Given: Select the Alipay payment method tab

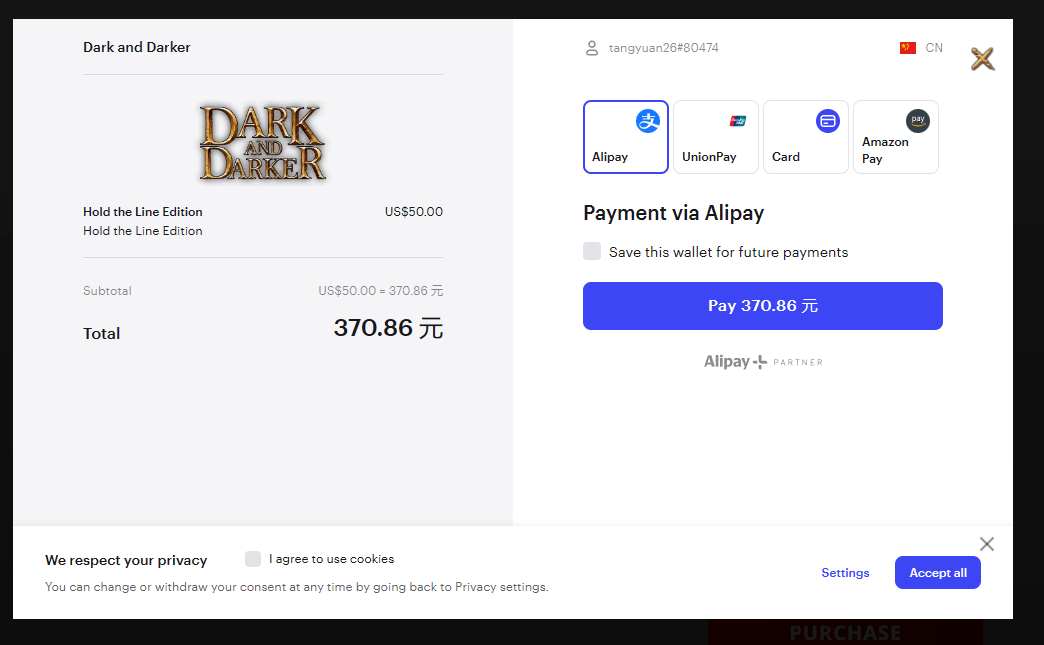Looking at the screenshot, I should tap(626, 137).
